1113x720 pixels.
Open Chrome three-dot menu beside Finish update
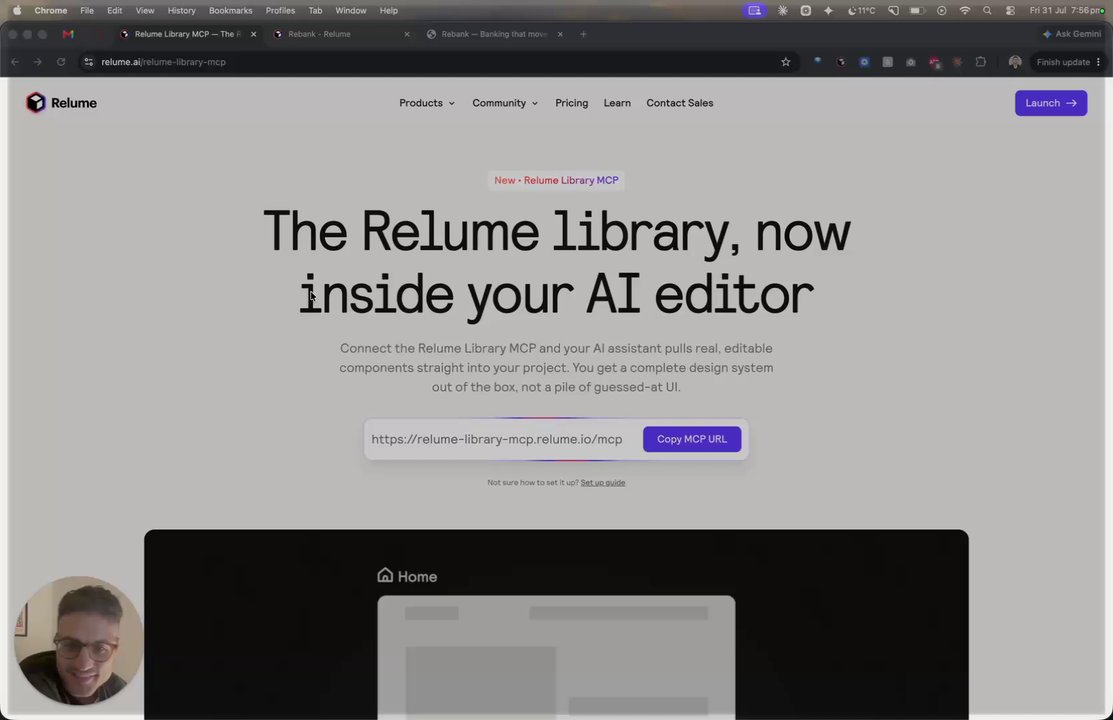[1098, 62]
